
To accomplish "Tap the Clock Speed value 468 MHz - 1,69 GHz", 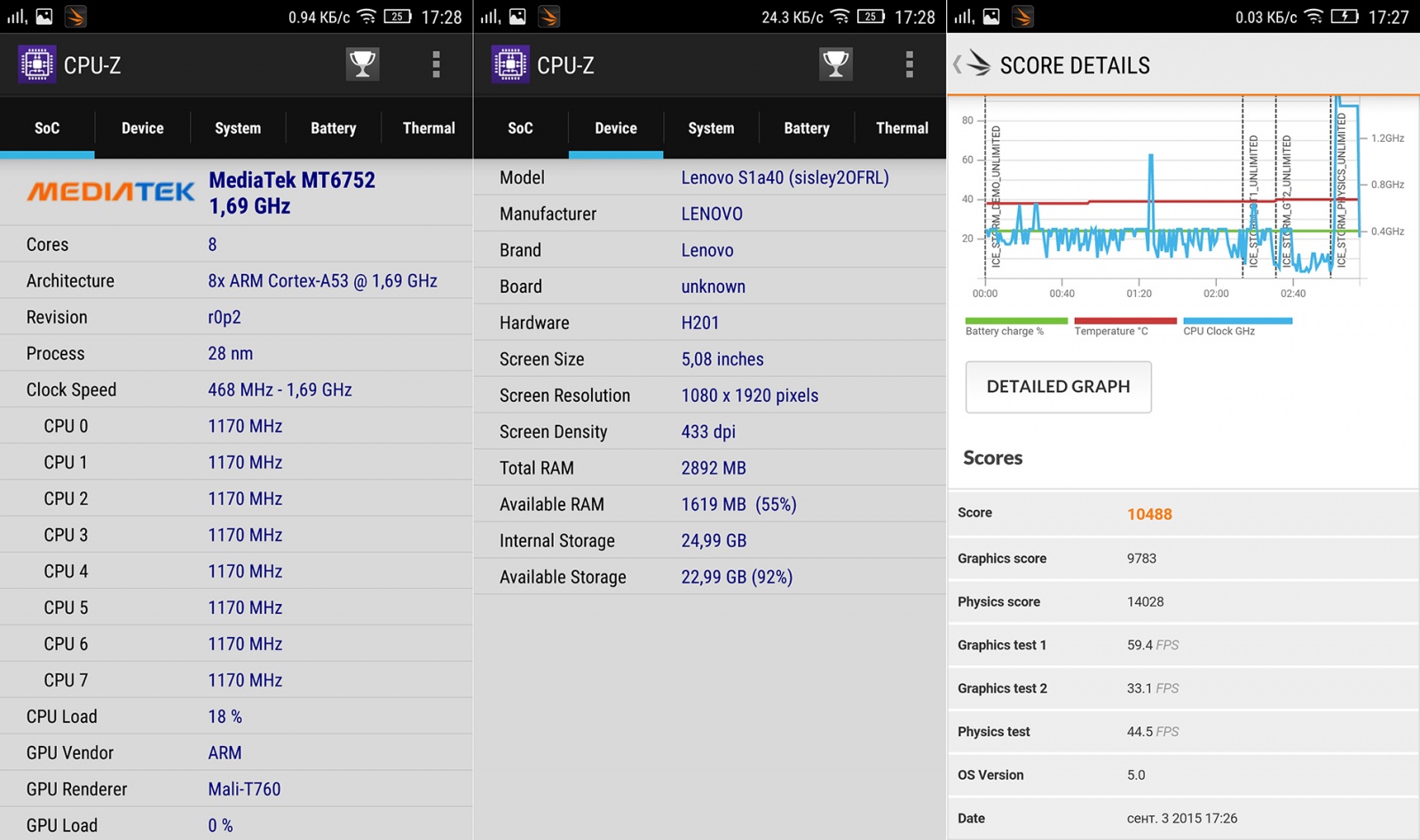I will [x=280, y=390].
